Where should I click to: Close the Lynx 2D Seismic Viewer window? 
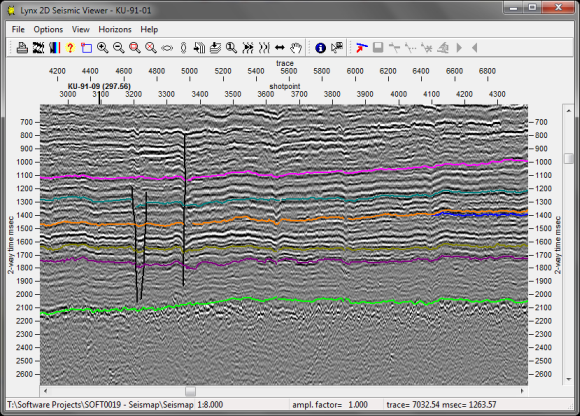559,7
